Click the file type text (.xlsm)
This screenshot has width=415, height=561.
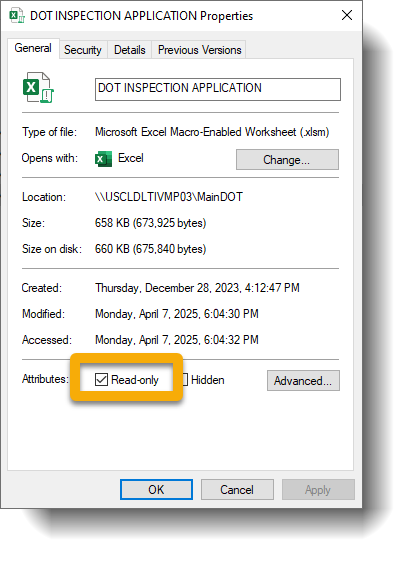[x=212, y=132]
